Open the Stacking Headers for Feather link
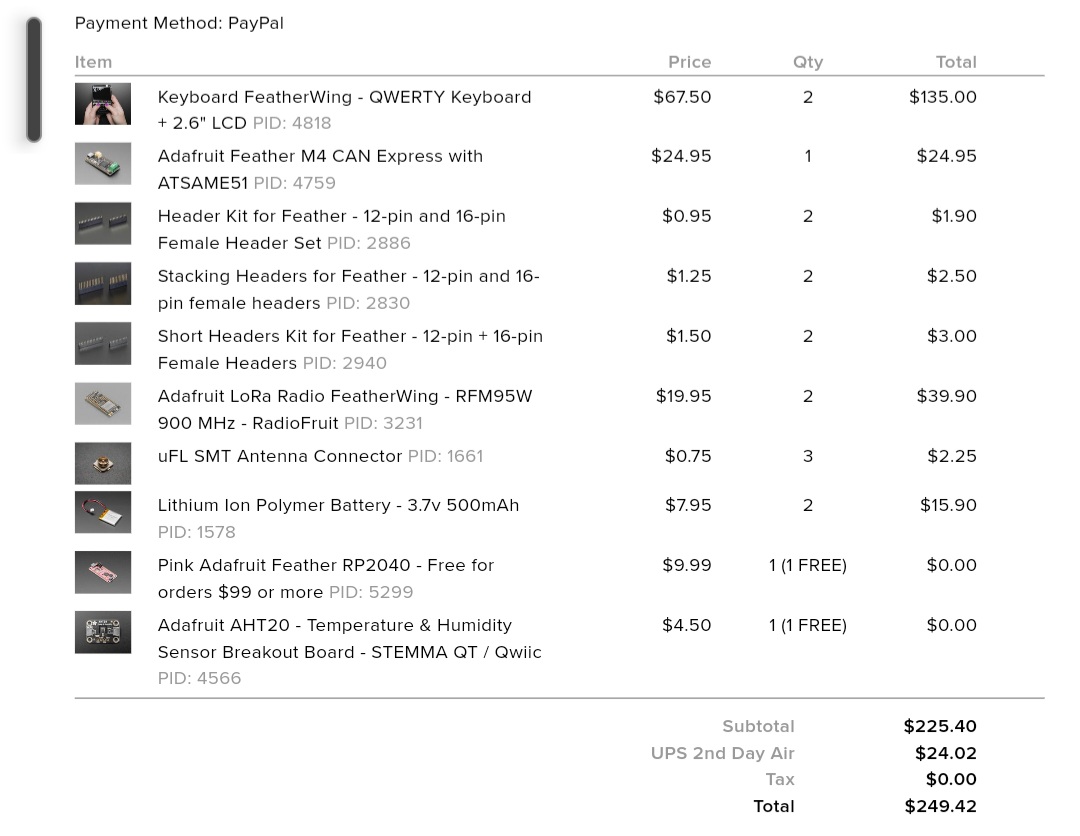The width and height of the screenshot is (1080, 836). pos(349,290)
